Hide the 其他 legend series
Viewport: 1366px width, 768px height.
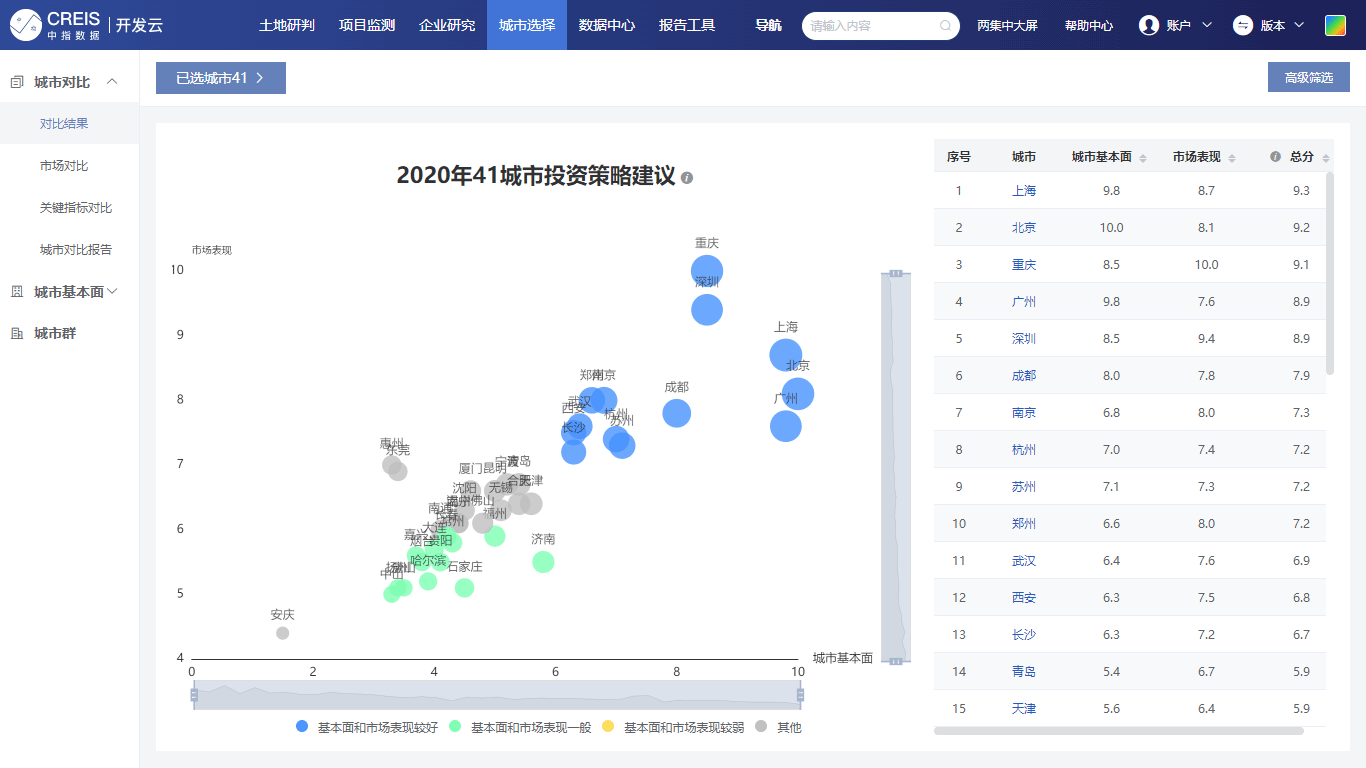tap(778, 727)
